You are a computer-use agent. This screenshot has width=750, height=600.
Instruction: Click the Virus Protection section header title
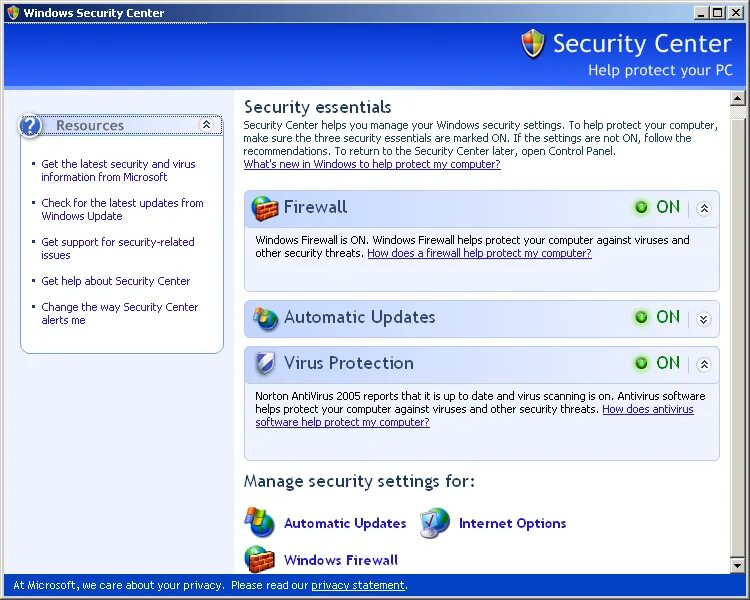(x=349, y=363)
